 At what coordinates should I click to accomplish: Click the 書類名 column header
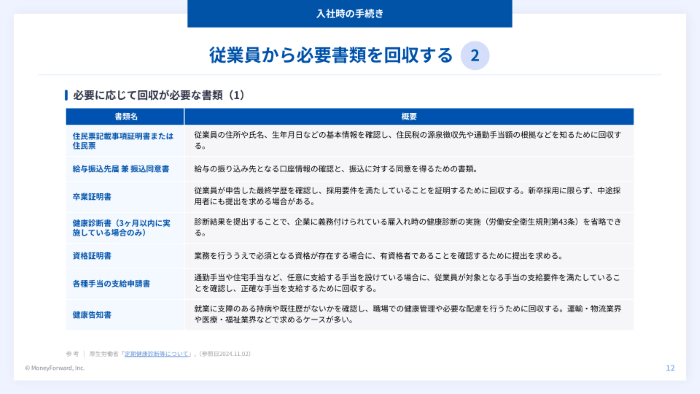(125, 116)
